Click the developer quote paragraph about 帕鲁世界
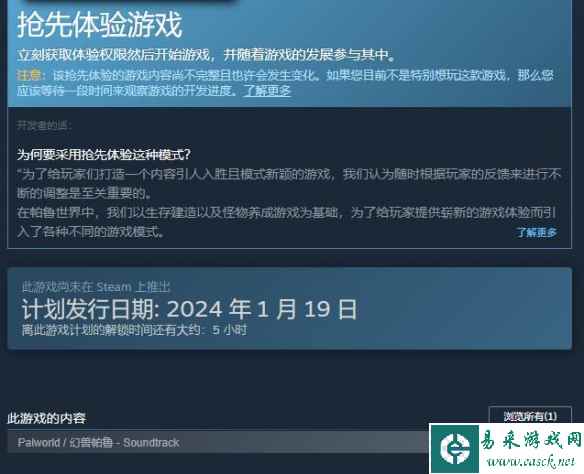Image resolution: width=584 pixels, height=474 pixels. tap(287, 222)
